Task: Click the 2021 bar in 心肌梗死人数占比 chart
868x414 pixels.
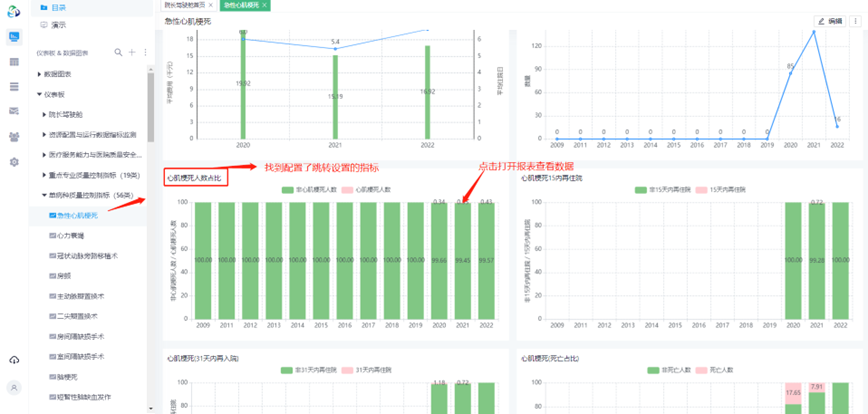Action: pos(463,261)
